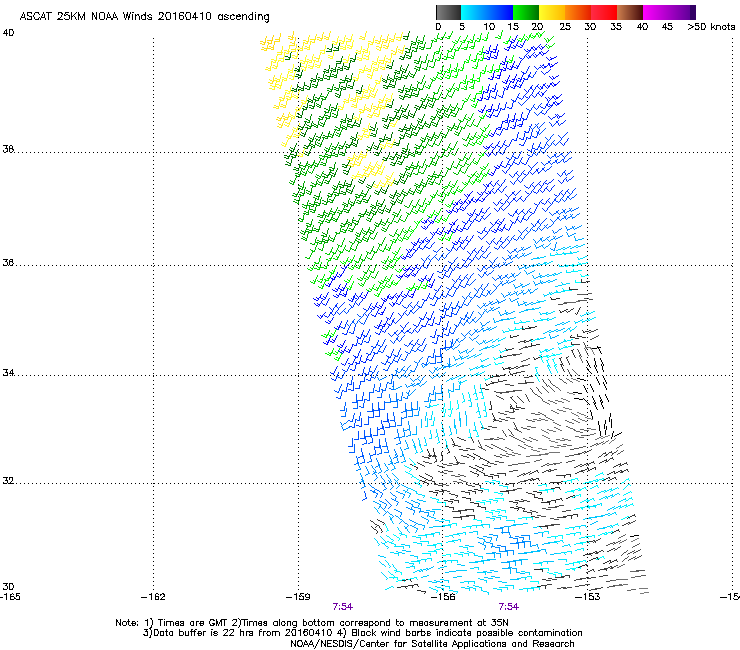
Task: Click the note "Data buffer is 22 hrs from 20160410"
Action: (x=243, y=633)
